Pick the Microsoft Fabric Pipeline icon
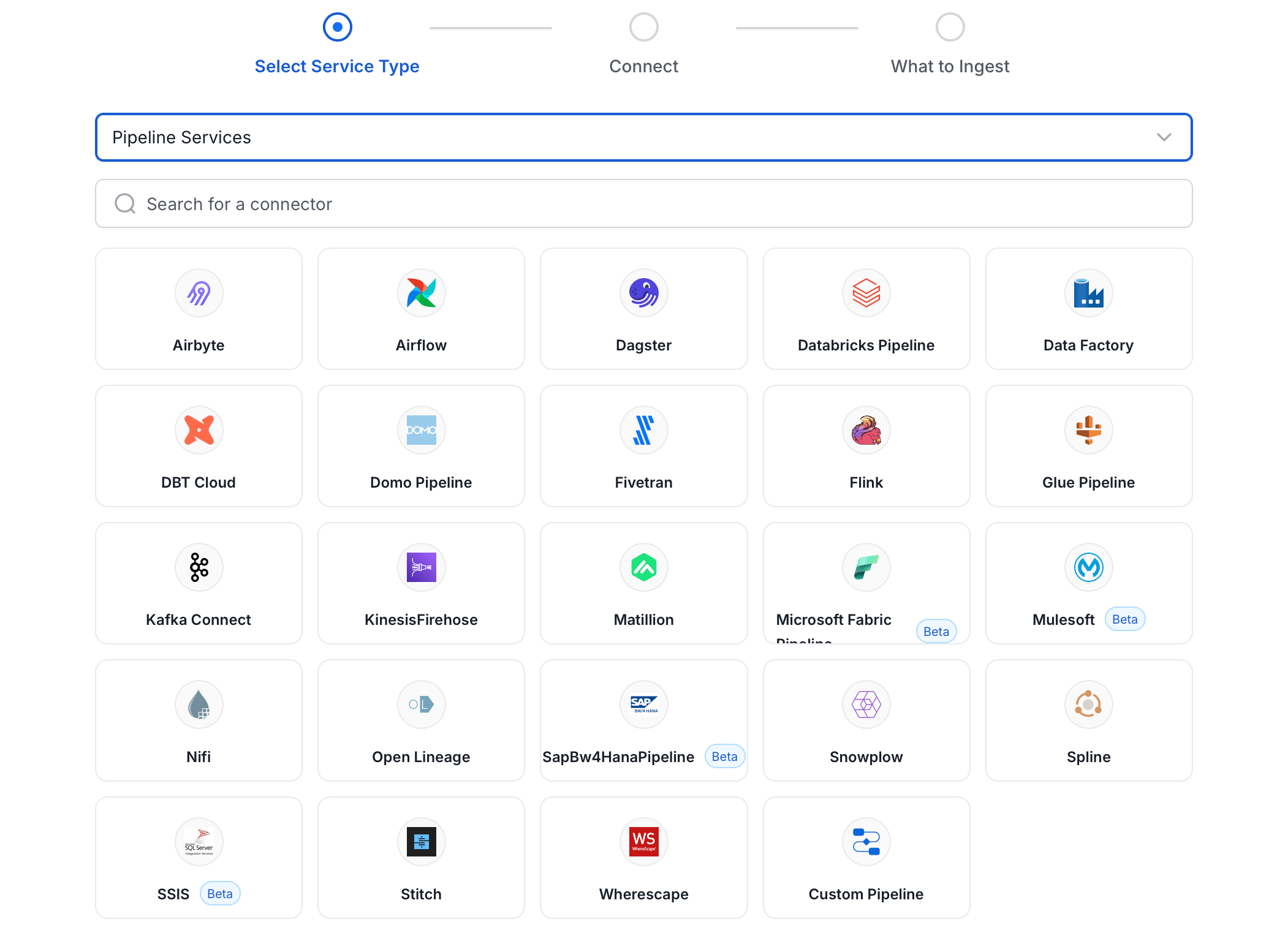The width and height of the screenshot is (1288, 941). pyautogui.click(x=866, y=567)
